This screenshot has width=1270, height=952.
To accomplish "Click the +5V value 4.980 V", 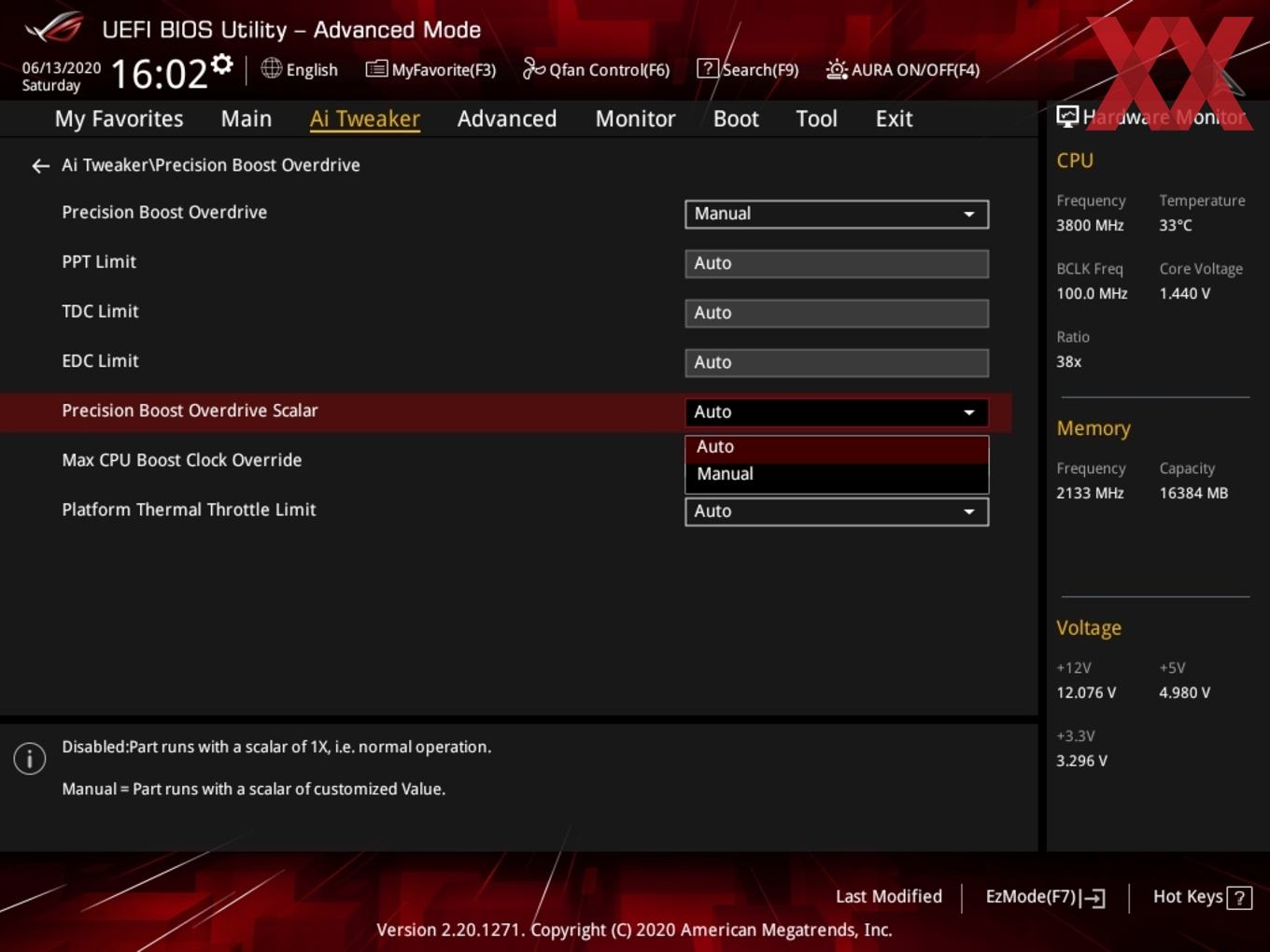I will [x=1184, y=693].
